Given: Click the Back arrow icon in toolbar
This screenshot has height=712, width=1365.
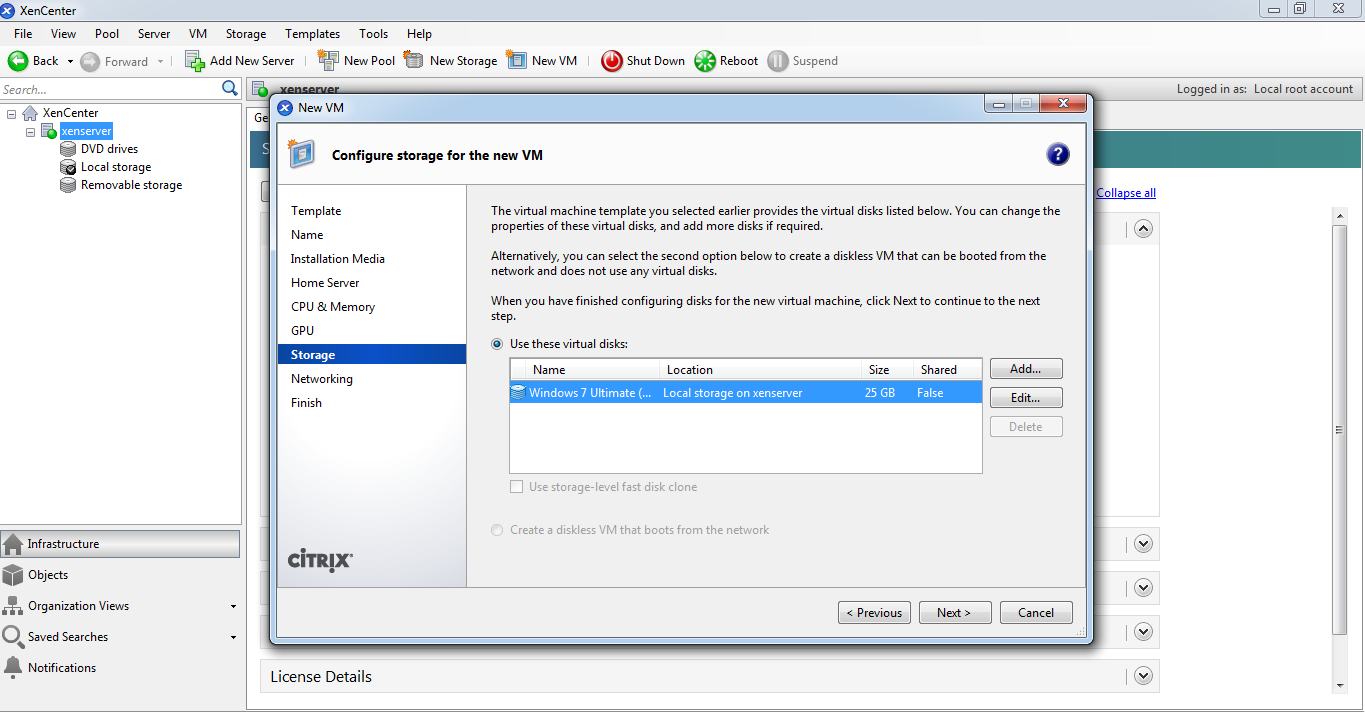Looking at the screenshot, I should point(18,61).
